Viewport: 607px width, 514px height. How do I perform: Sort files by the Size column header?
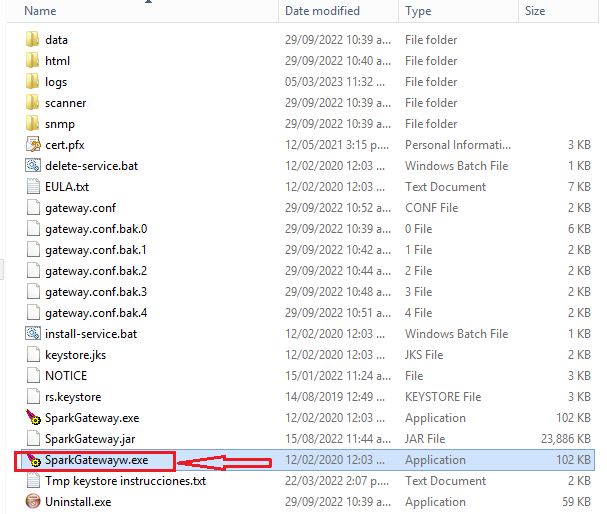(x=535, y=11)
